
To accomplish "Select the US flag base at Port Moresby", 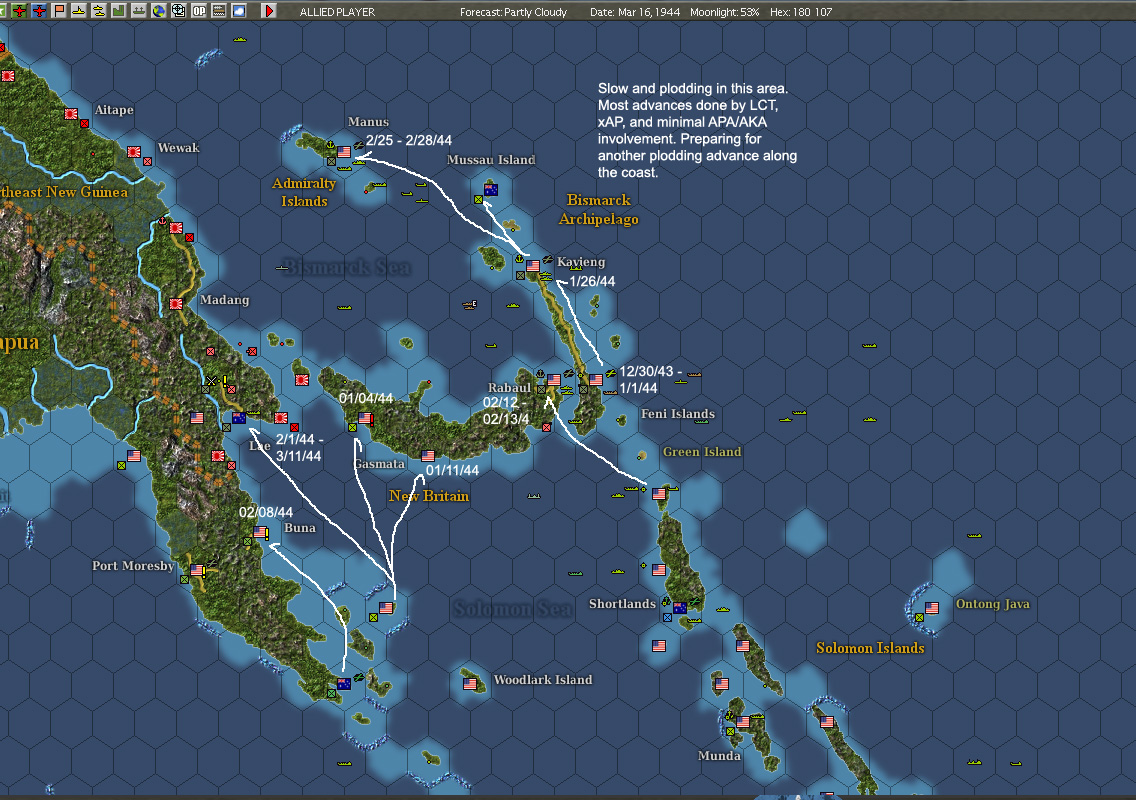I will pyautogui.click(x=197, y=570).
